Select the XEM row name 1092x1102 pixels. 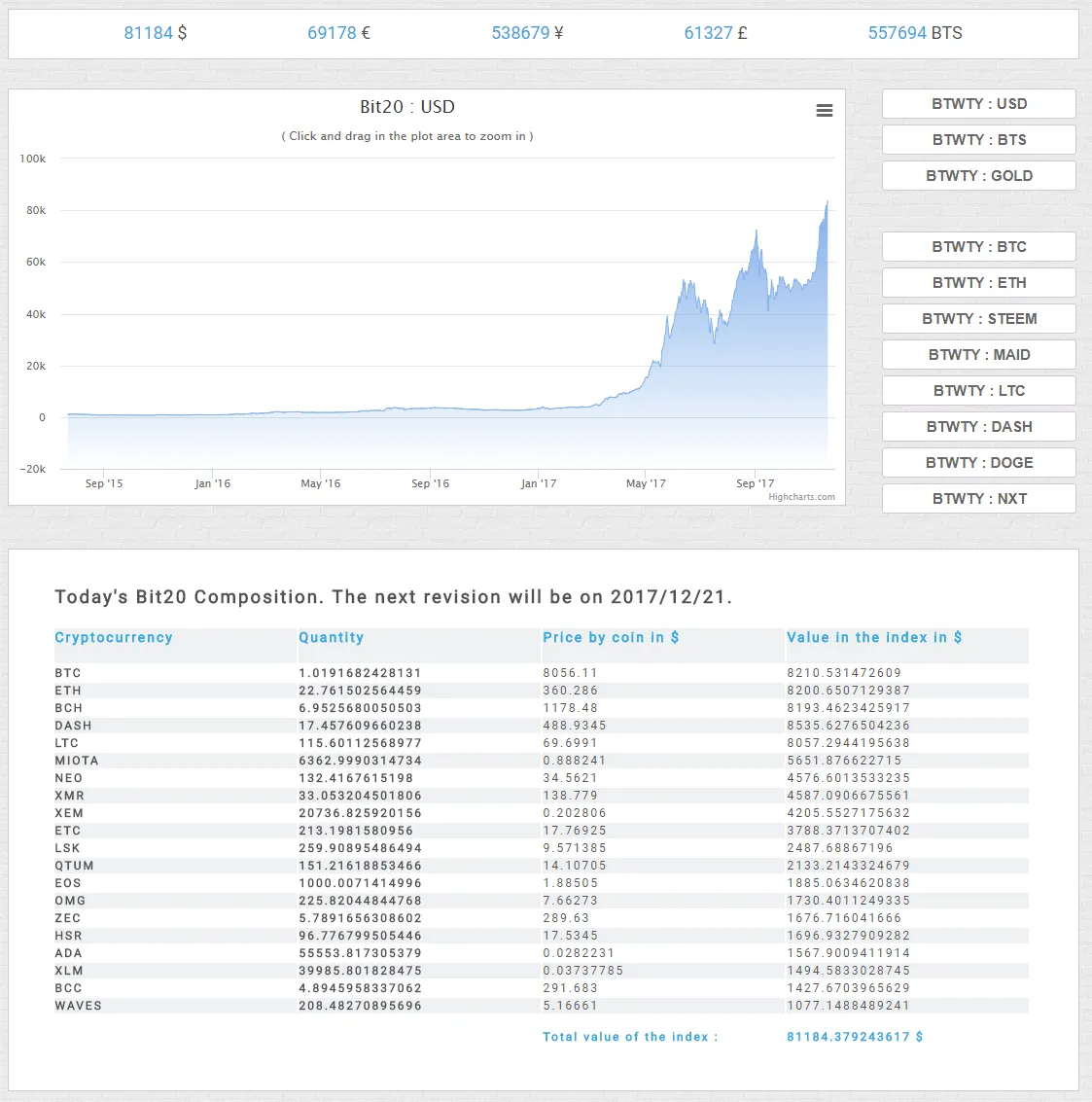tap(69, 813)
